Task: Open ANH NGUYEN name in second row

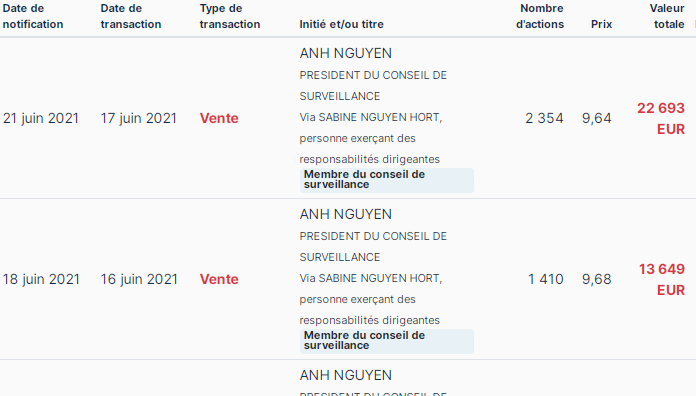Action: [346, 214]
